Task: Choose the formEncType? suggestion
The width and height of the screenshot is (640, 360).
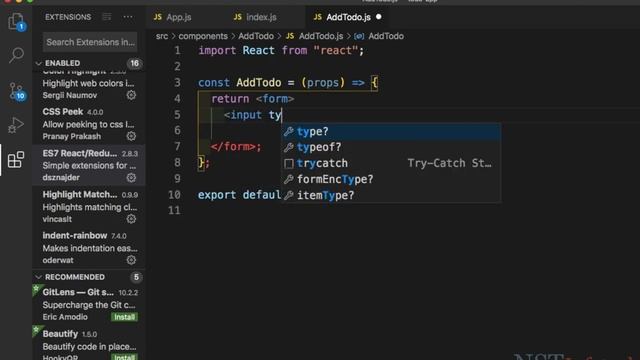Action: click(x=391, y=179)
